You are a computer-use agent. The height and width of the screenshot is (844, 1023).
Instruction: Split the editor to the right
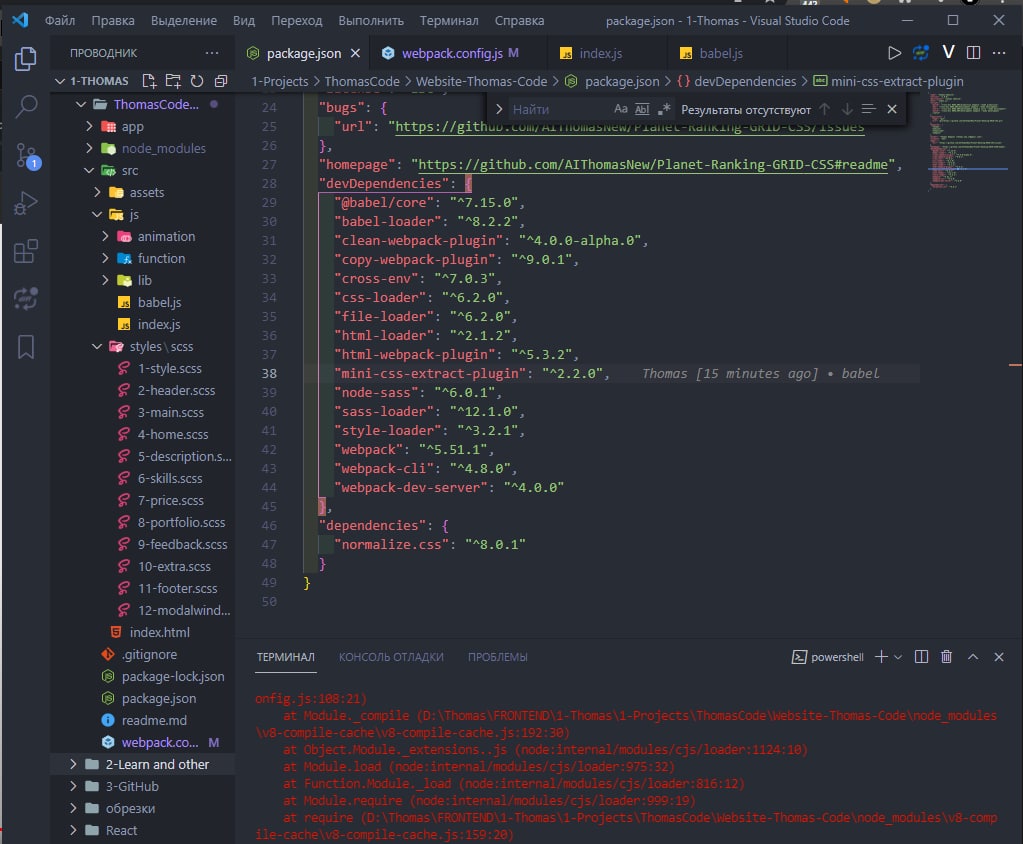click(x=973, y=53)
